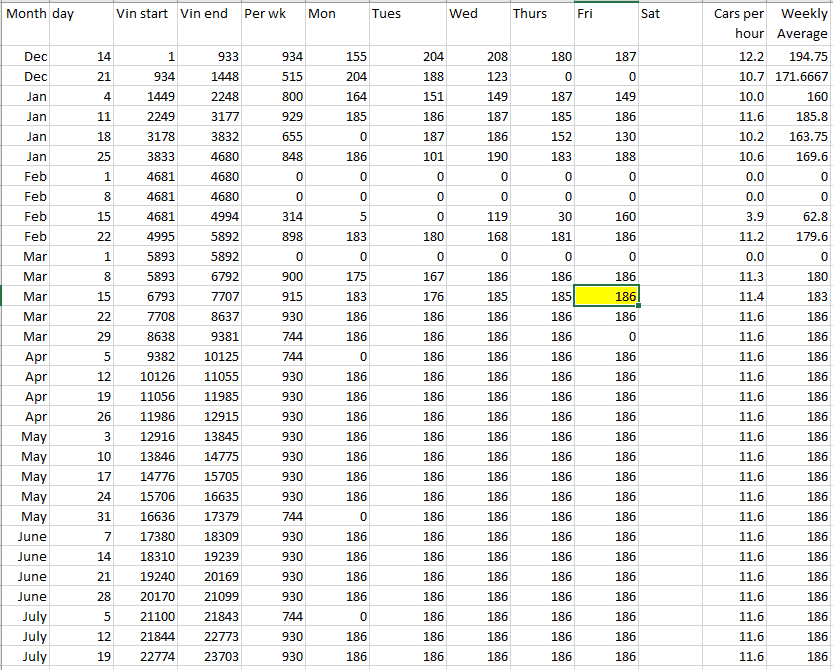Click the weekly average cell 62.8
This screenshot has width=833, height=670.
802,216
